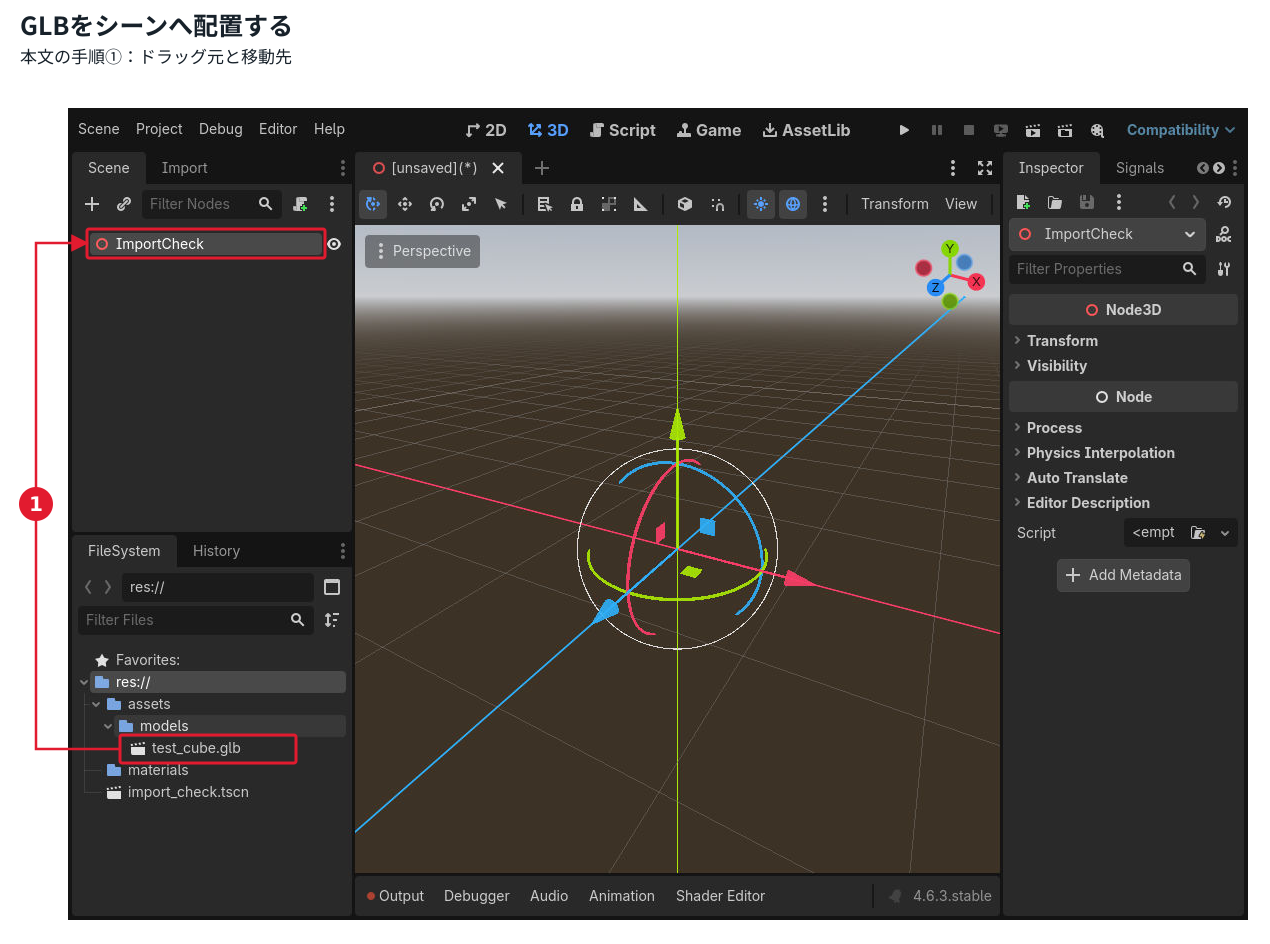The width and height of the screenshot is (1270, 944).
Task: Toggle FileSystem split mode icon
Action: (332, 587)
